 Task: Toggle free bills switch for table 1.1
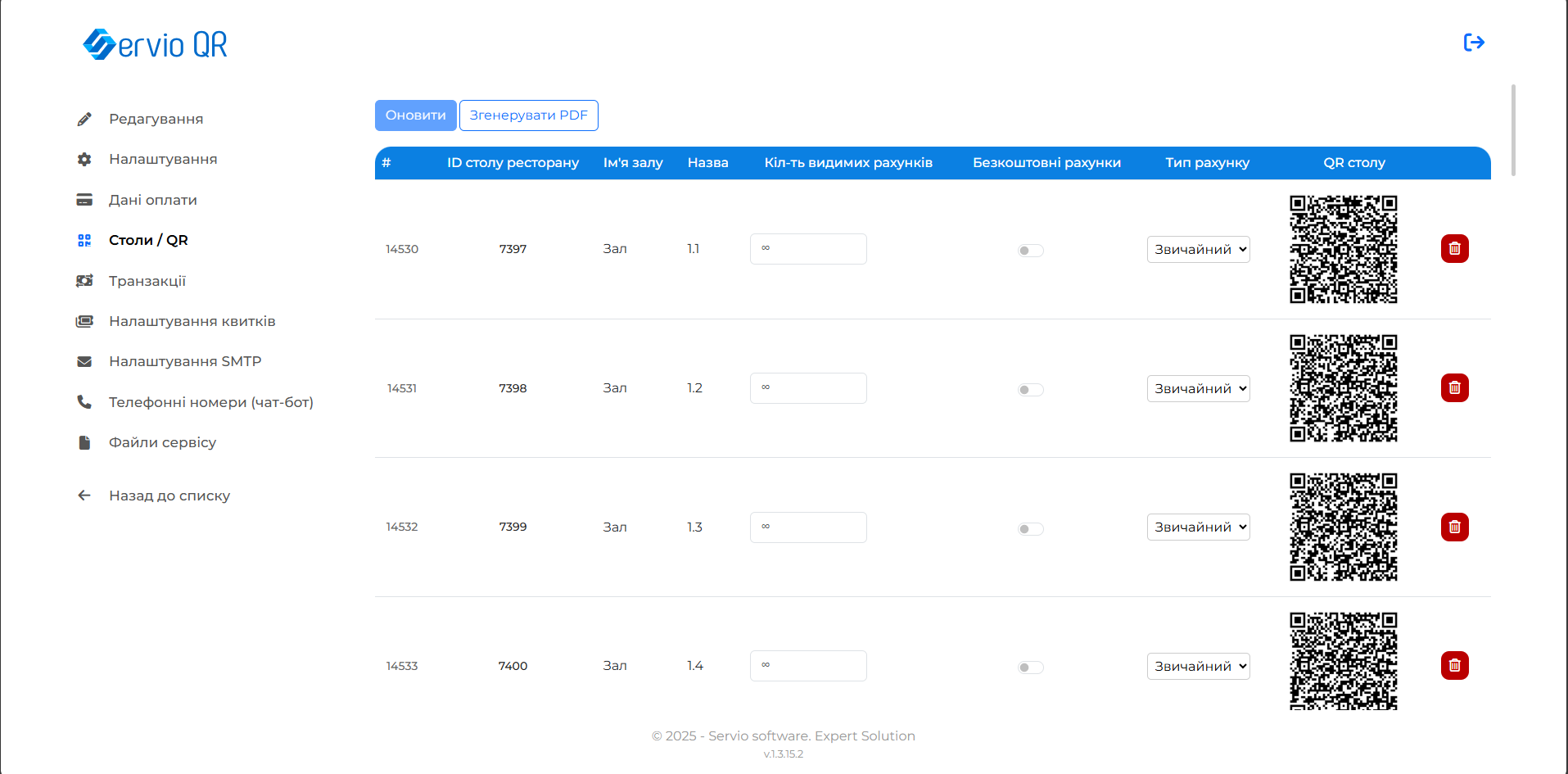(1030, 251)
